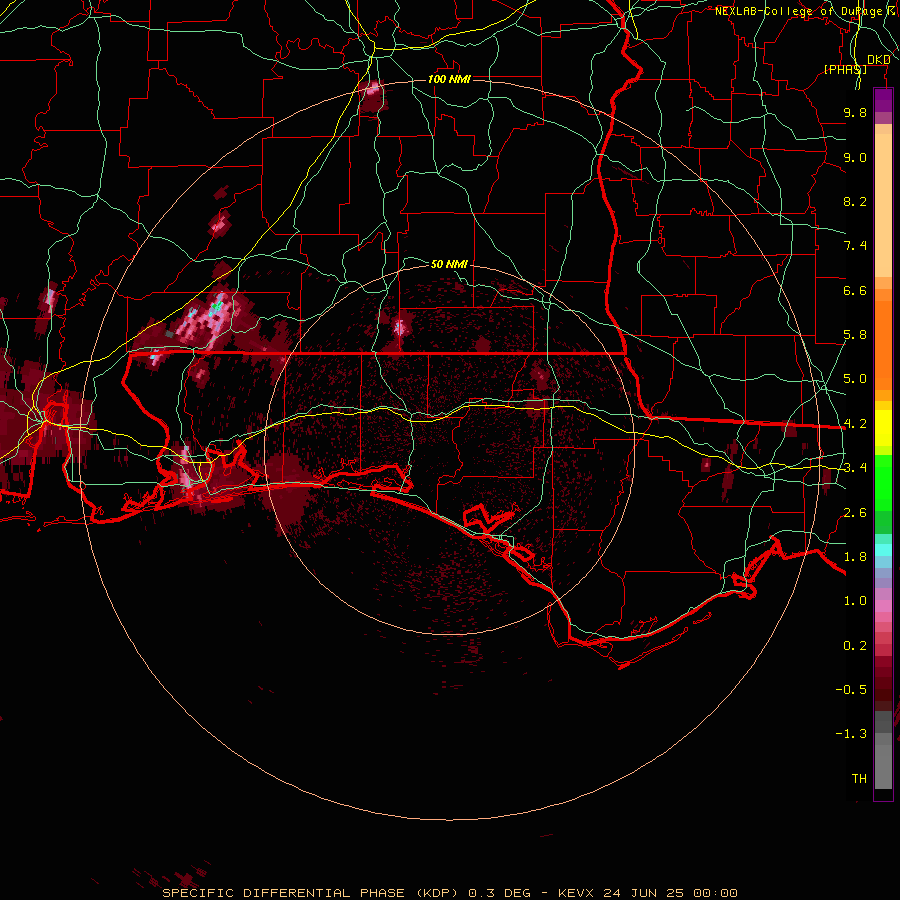Click the 0.2 scale value

855,646
